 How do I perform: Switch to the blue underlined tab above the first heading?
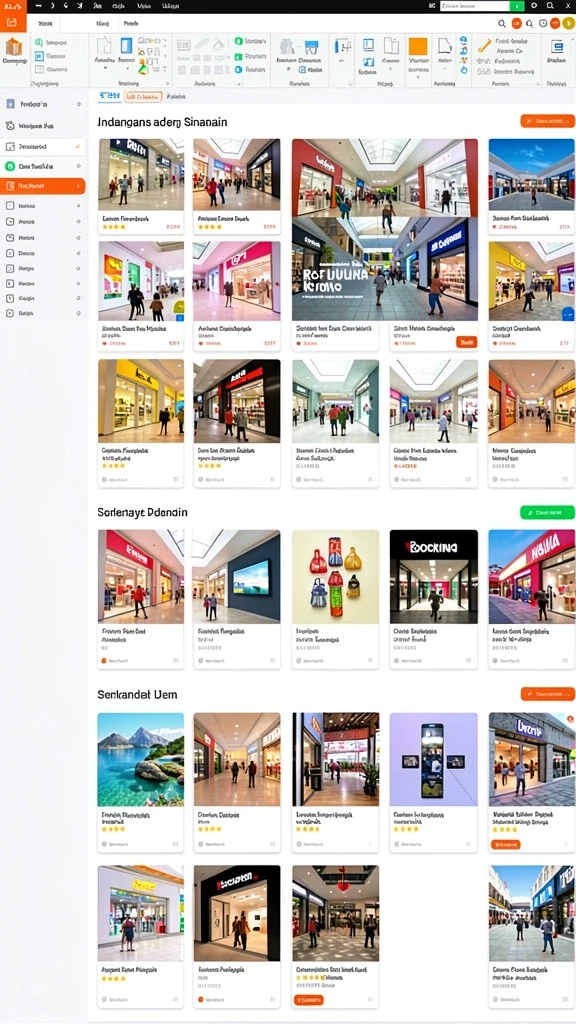point(109,96)
